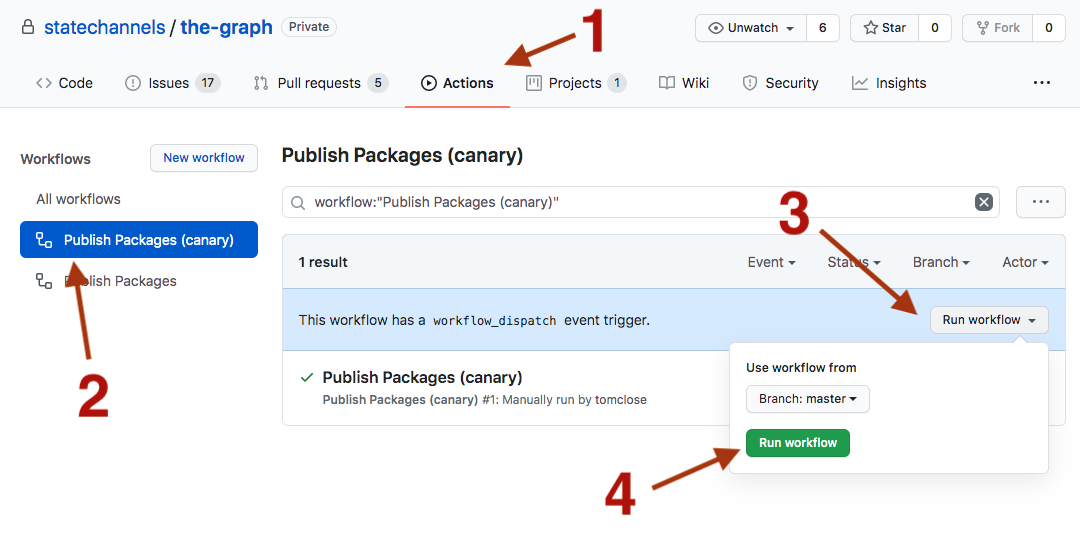The height and width of the screenshot is (547, 1080).
Task: Switch to the Issues tab
Action: coord(172,83)
